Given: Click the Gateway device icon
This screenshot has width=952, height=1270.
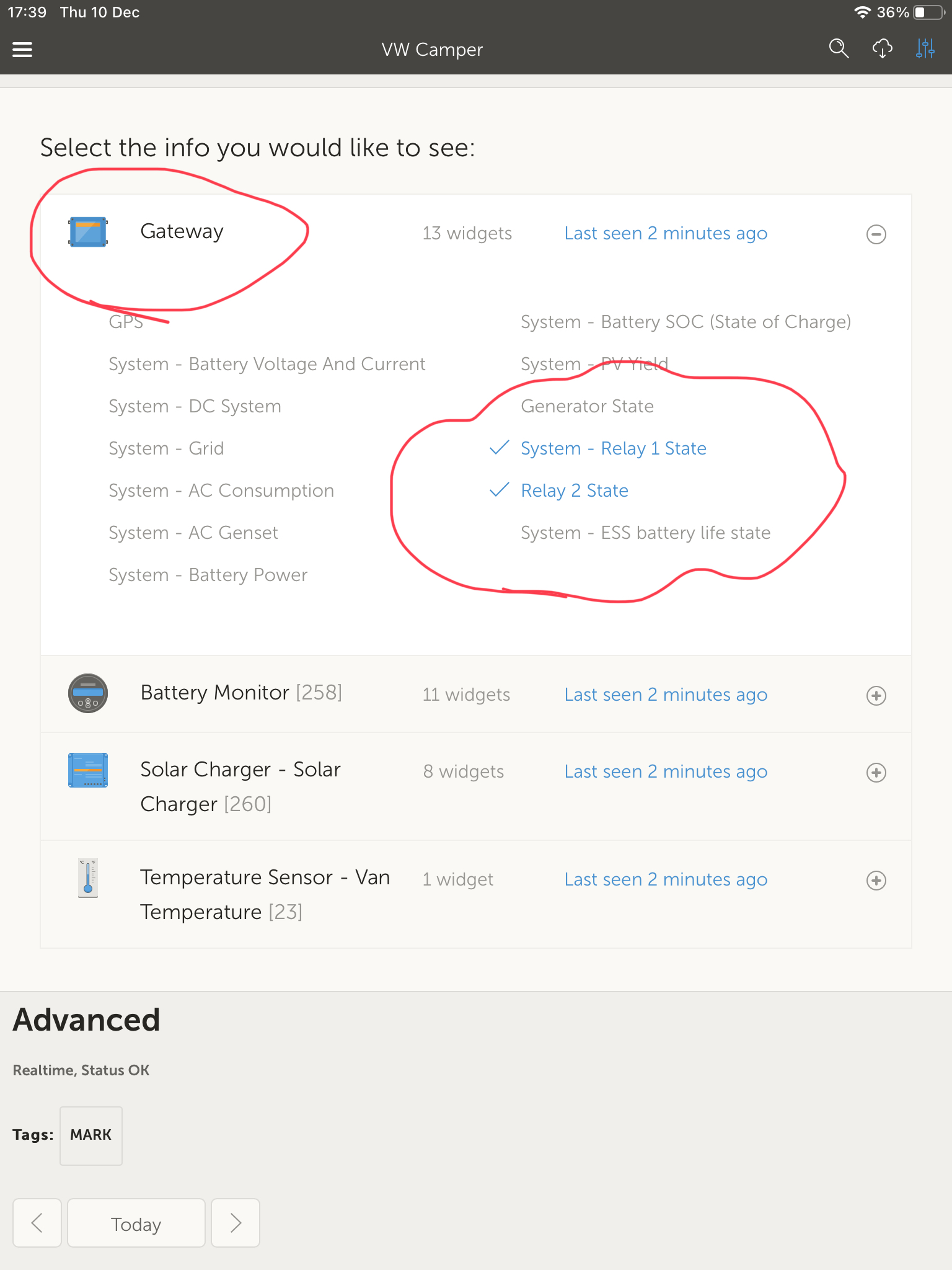Looking at the screenshot, I should [x=88, y=232].
